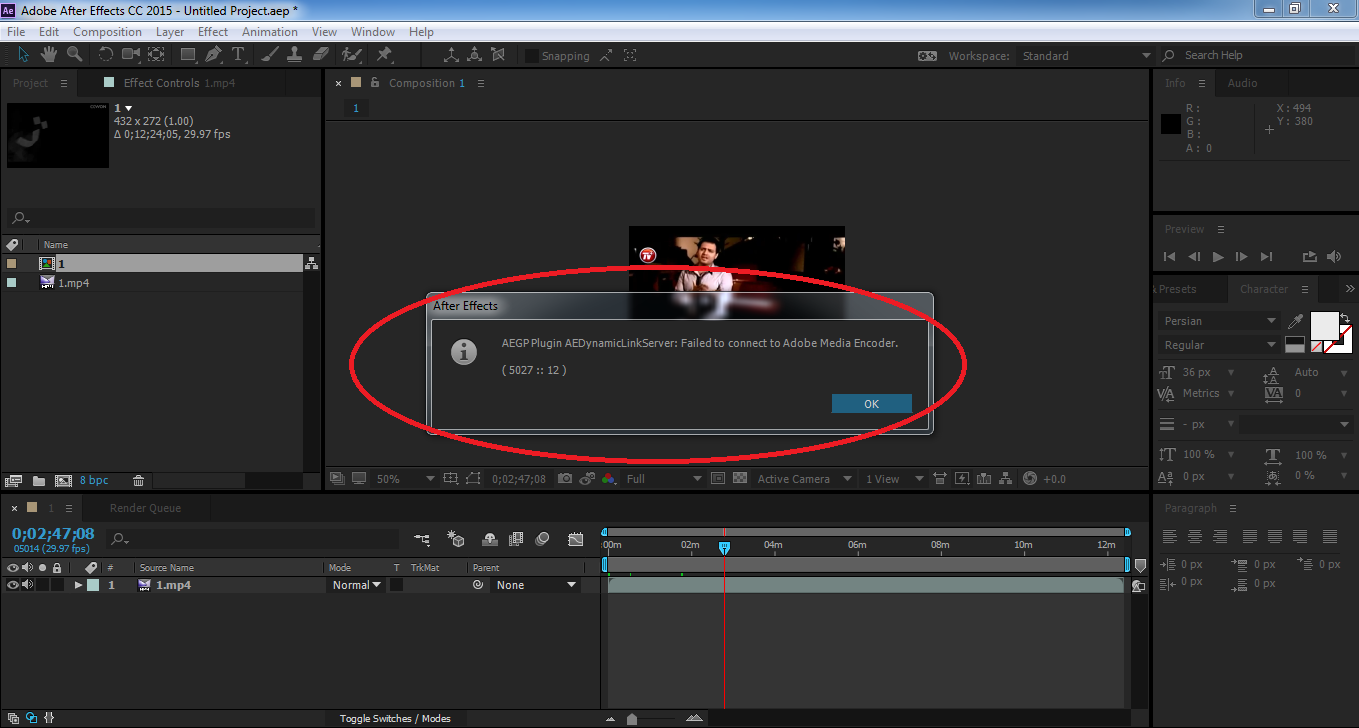
Task: Open the Composition menu
Action: click(x=107, y=32)
